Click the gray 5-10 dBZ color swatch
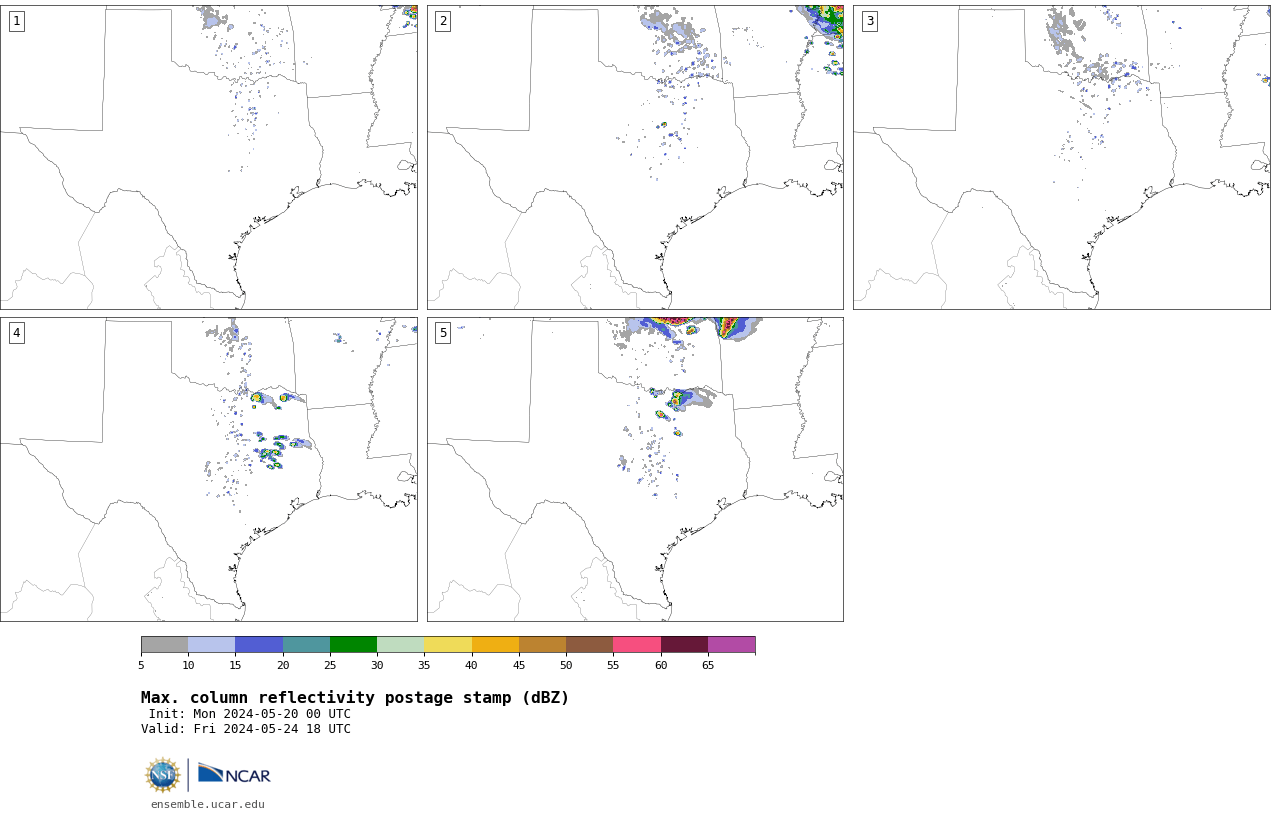 click(164, 644)
